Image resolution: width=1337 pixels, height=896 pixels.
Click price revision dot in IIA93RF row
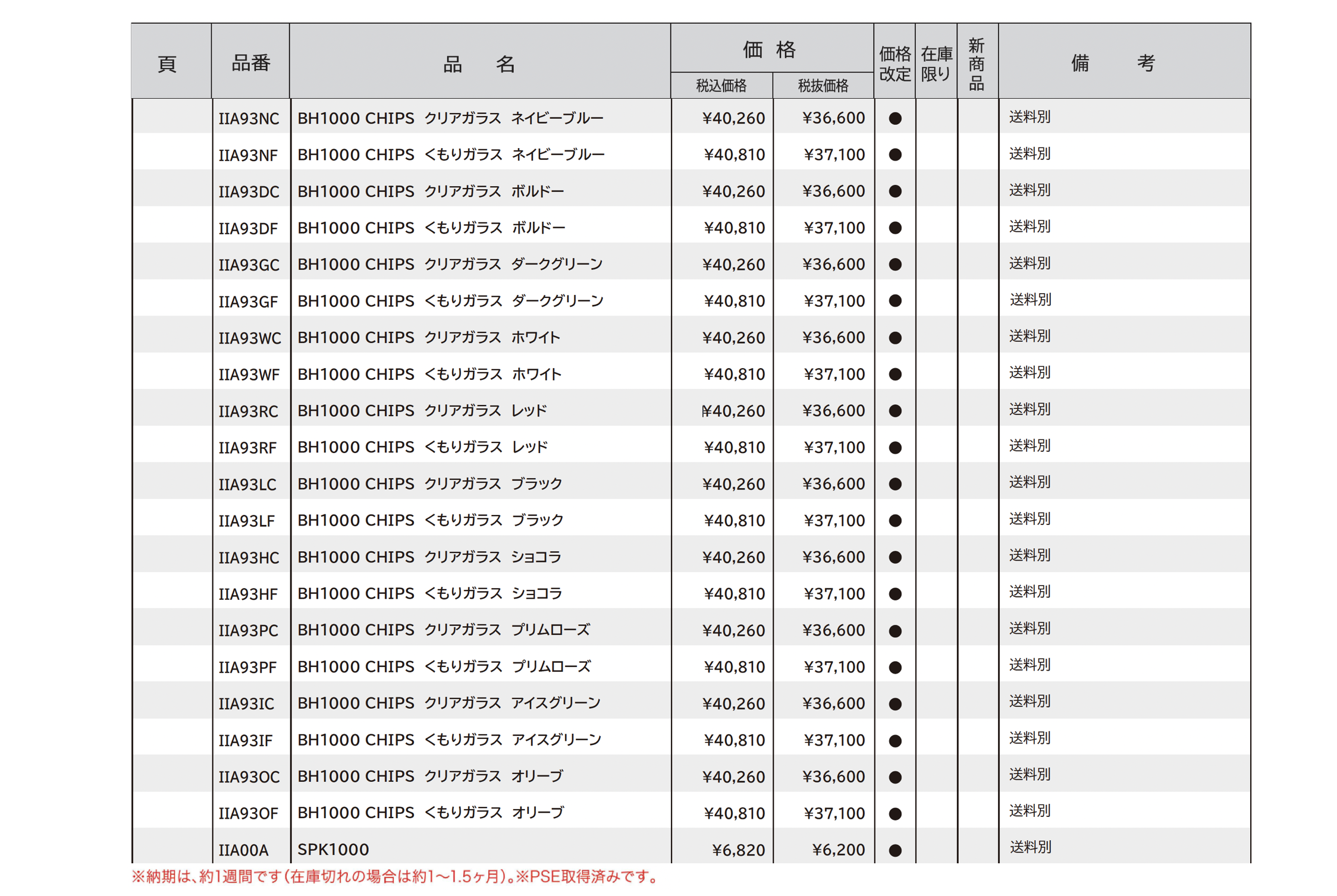(894, 448)
